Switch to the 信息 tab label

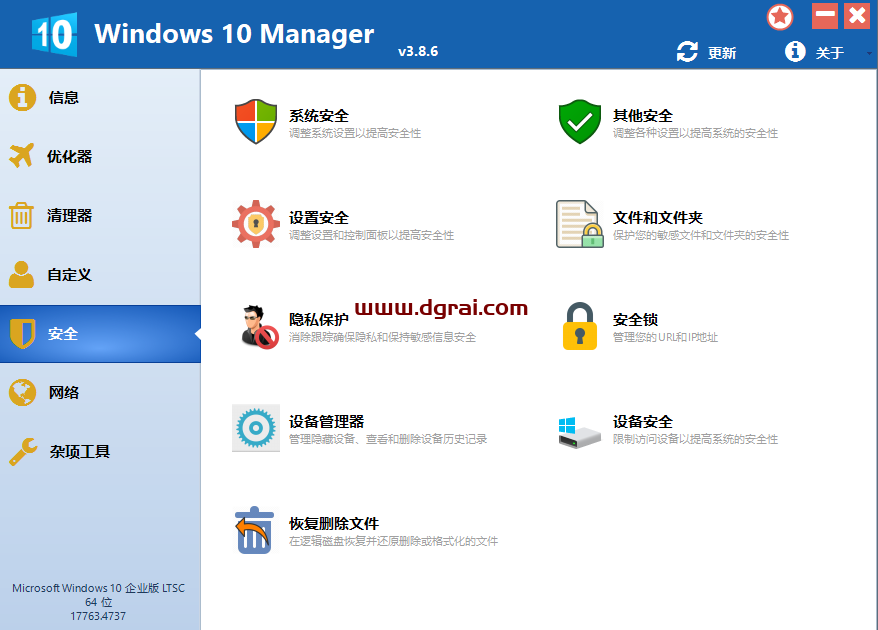coord(63,97)
